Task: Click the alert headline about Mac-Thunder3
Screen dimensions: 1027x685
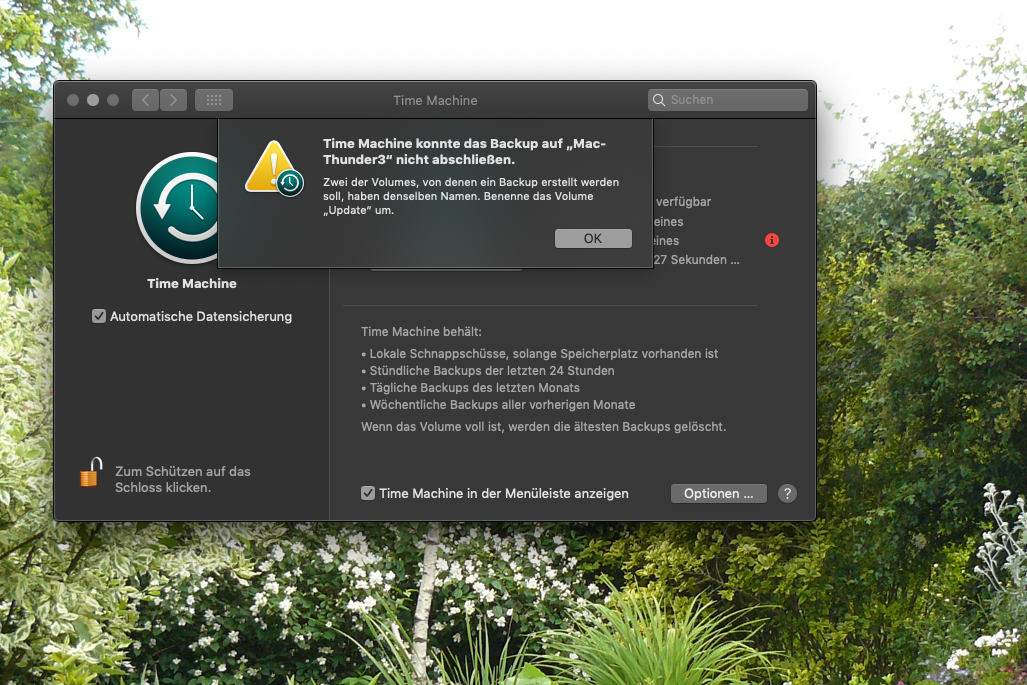Action: pos(464,151)
